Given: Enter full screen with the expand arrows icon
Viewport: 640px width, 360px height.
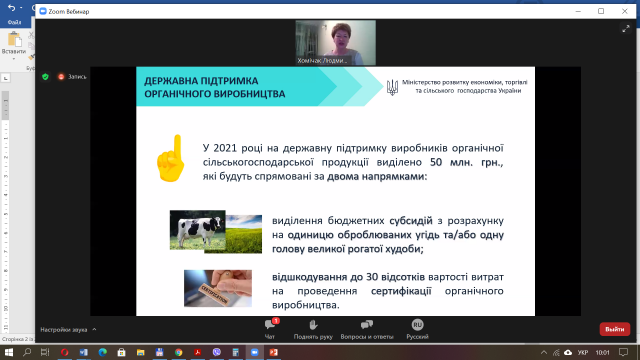Looking at the screenshot, I should [626, 29].
